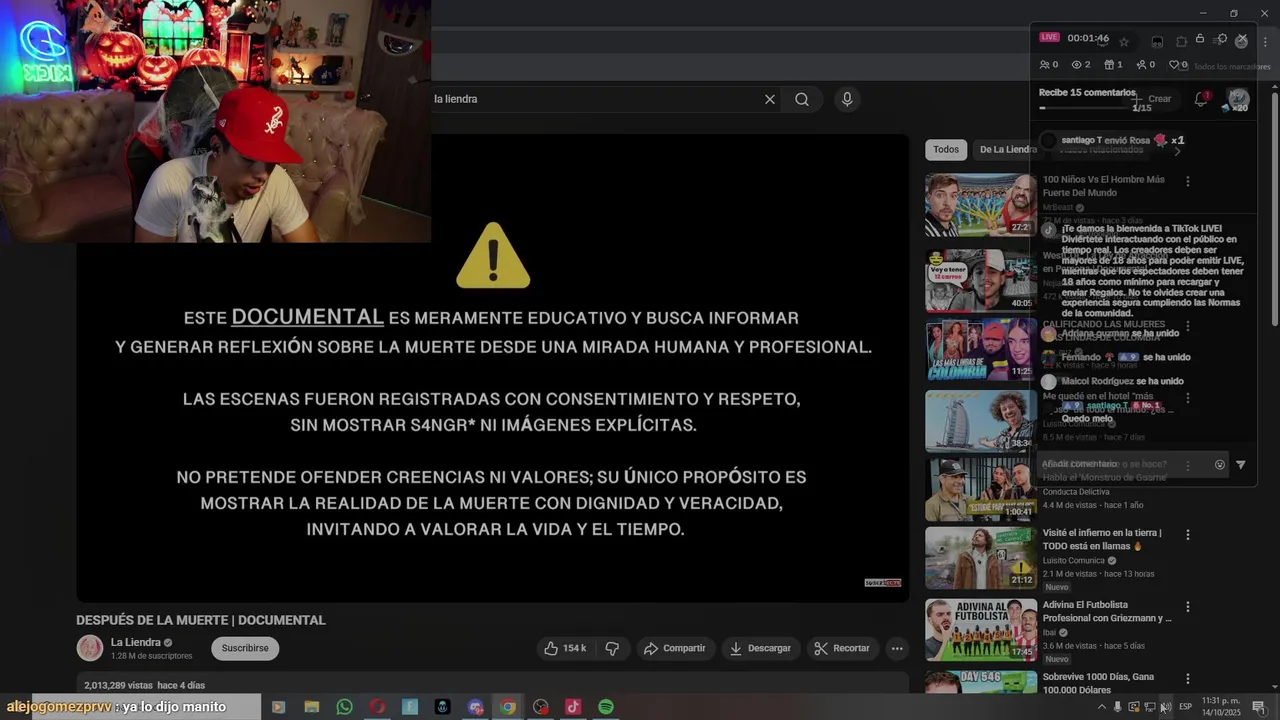The image size is (1280, 720).
Task: Subscribe to La Liendra via Suscribirse
Action: (245, 648)
